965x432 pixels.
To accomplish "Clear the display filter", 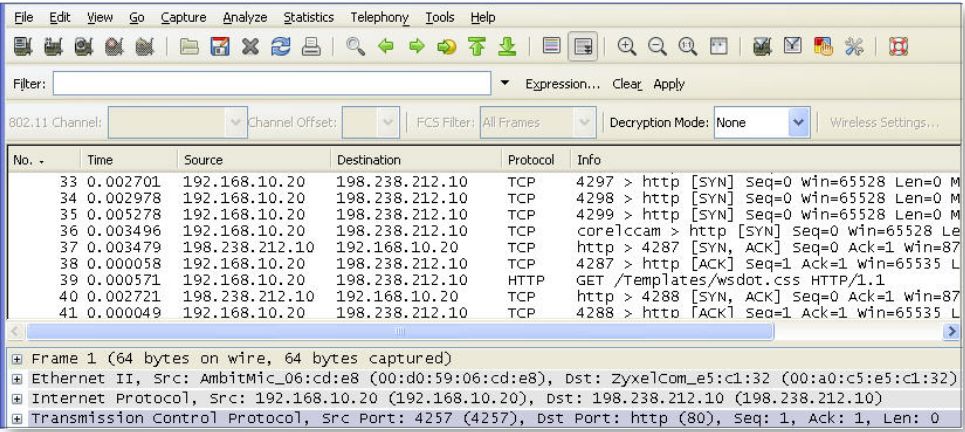I will coord(627,84).
